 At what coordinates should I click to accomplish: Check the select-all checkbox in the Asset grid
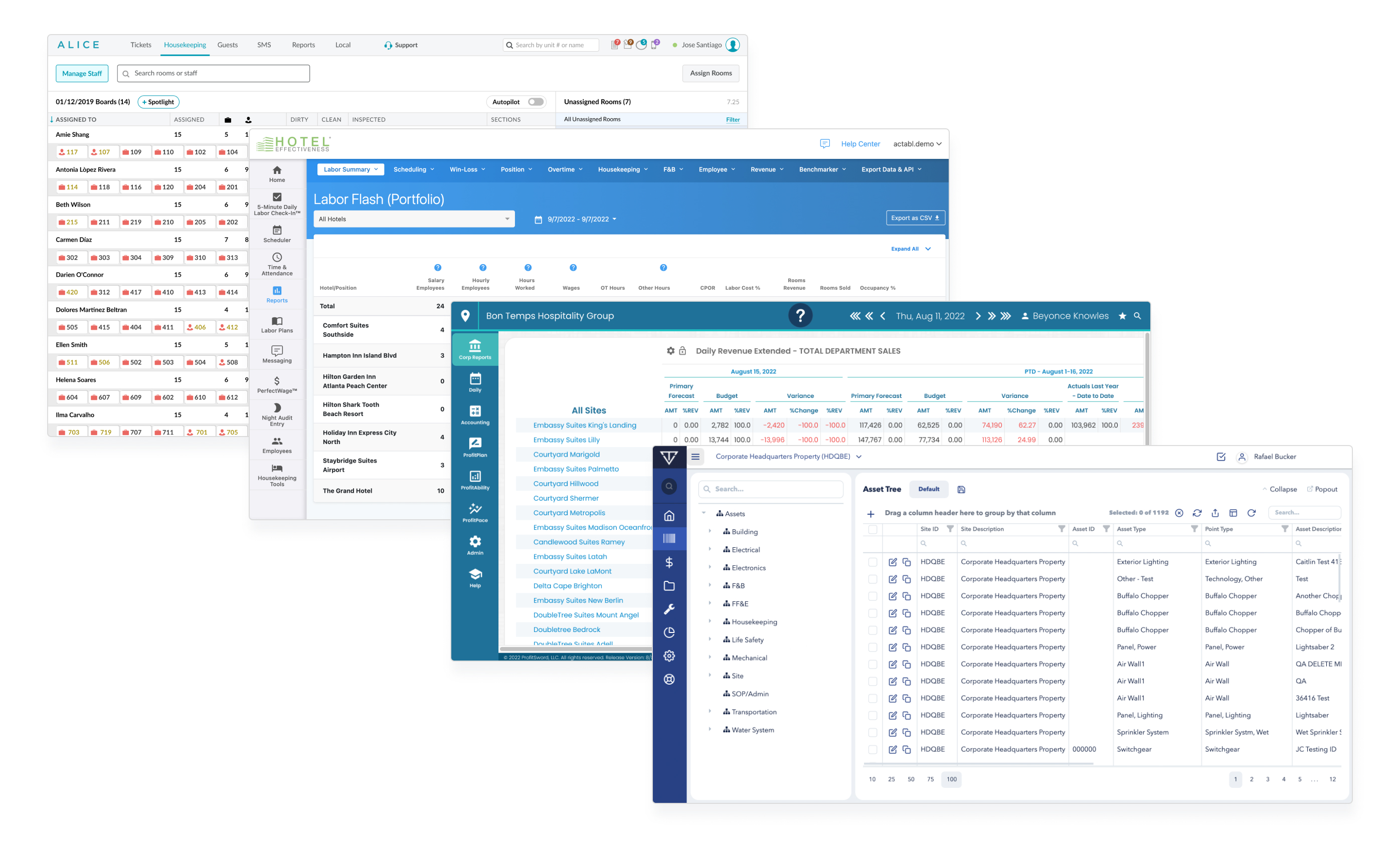click(872, 528)
